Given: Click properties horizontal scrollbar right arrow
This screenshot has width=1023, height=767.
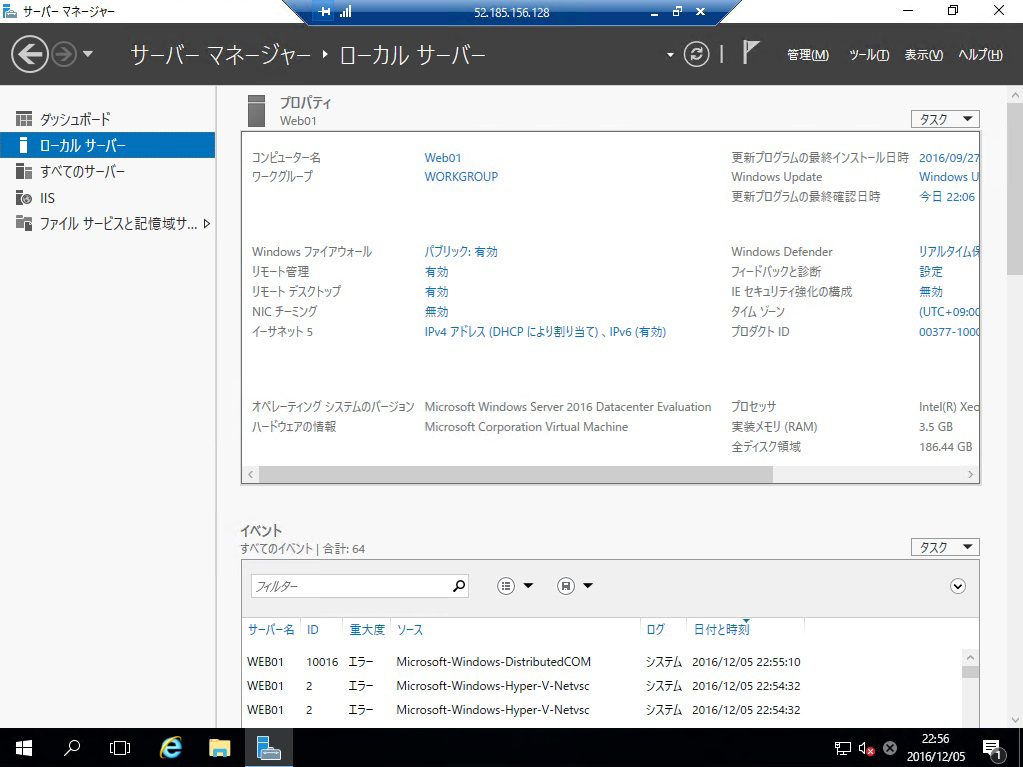Looking at the screenshot, I should pyautogui.click(x=970, y=474).
